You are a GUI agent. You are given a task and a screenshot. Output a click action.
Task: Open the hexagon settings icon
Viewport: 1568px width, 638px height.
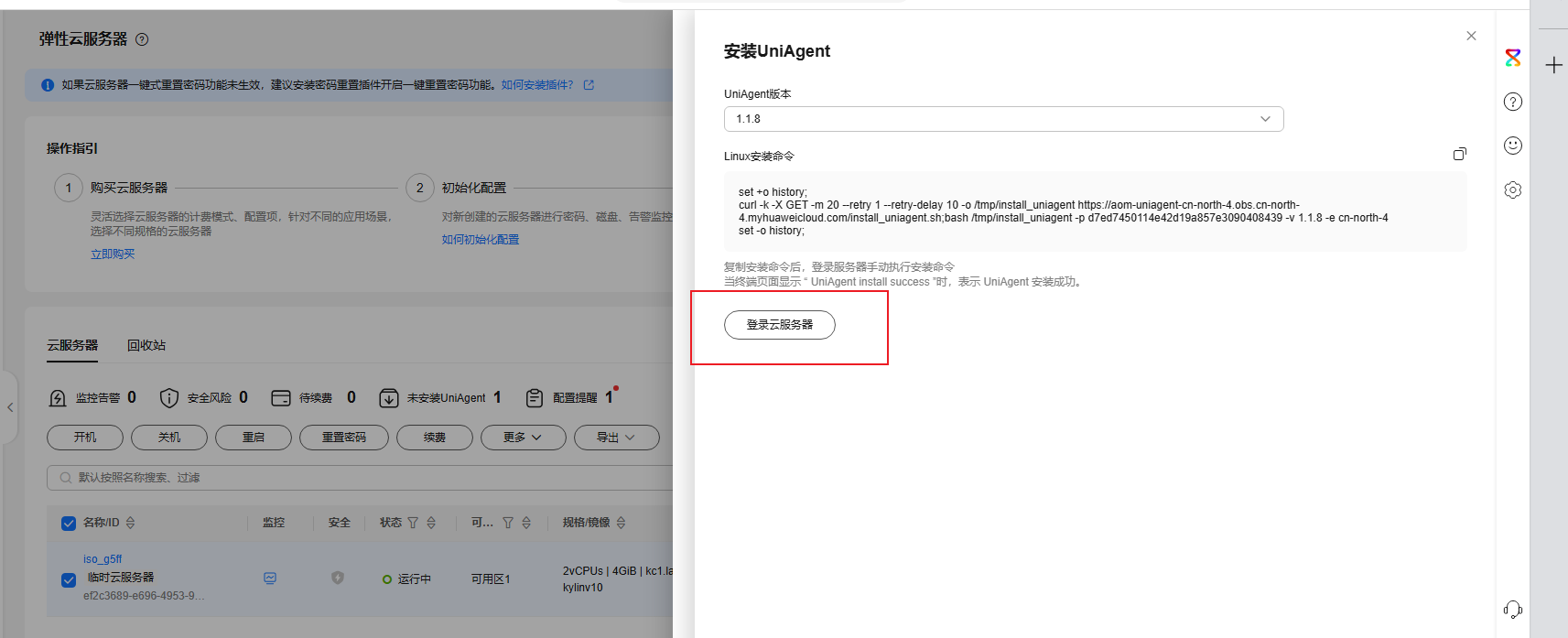point(1513,190)
